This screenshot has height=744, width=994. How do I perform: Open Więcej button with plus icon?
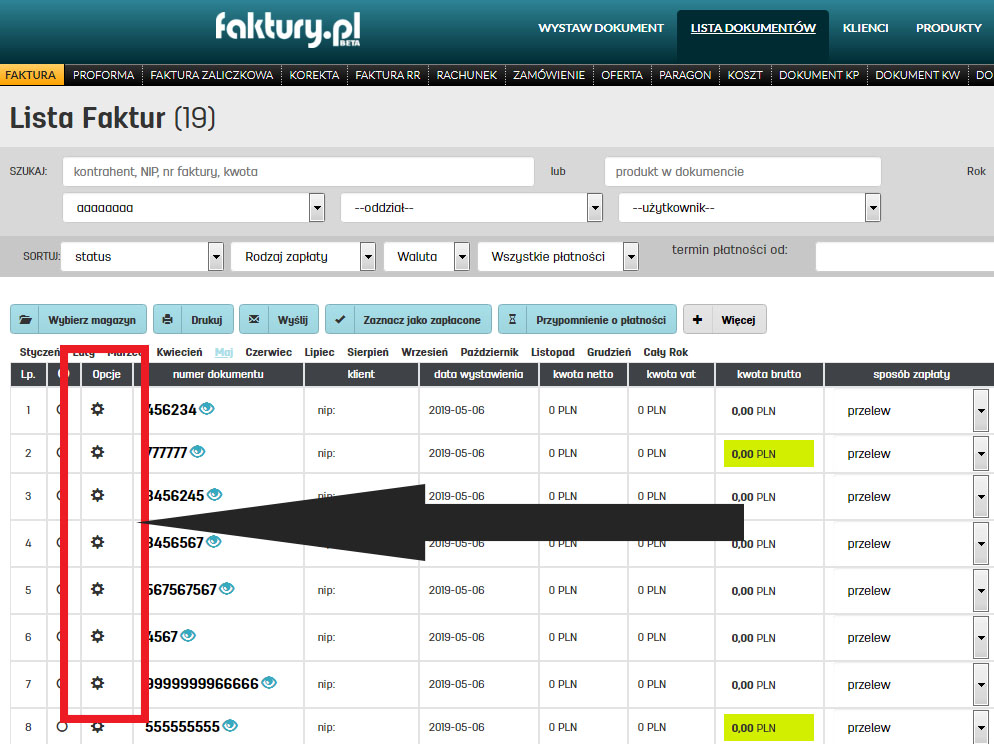[x=725, y=320]
